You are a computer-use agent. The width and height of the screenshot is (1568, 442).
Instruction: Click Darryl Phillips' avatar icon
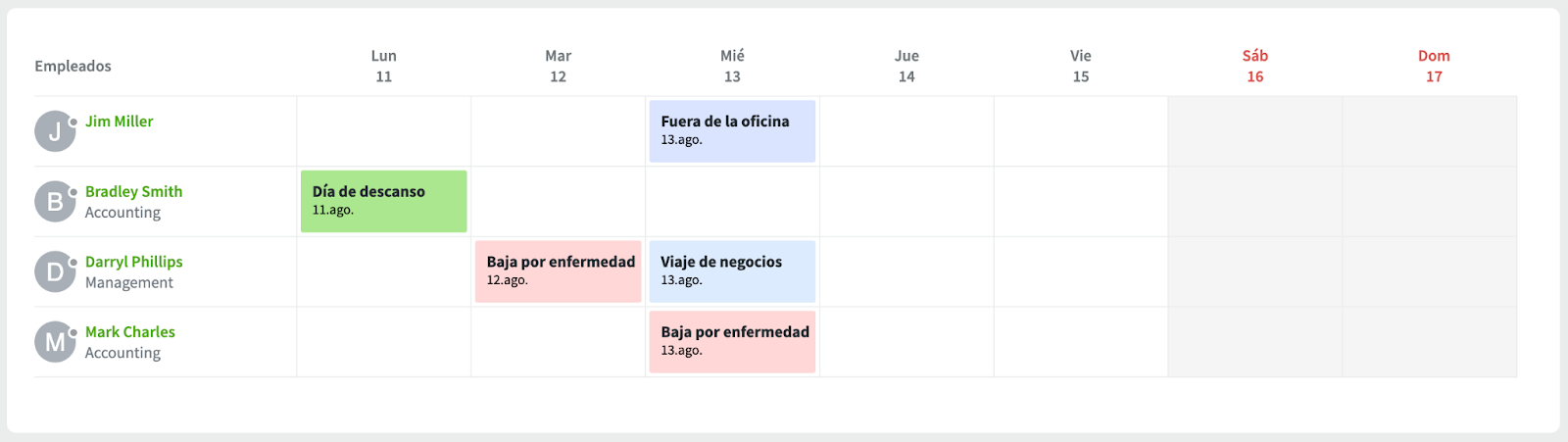[x=55, y=271]
